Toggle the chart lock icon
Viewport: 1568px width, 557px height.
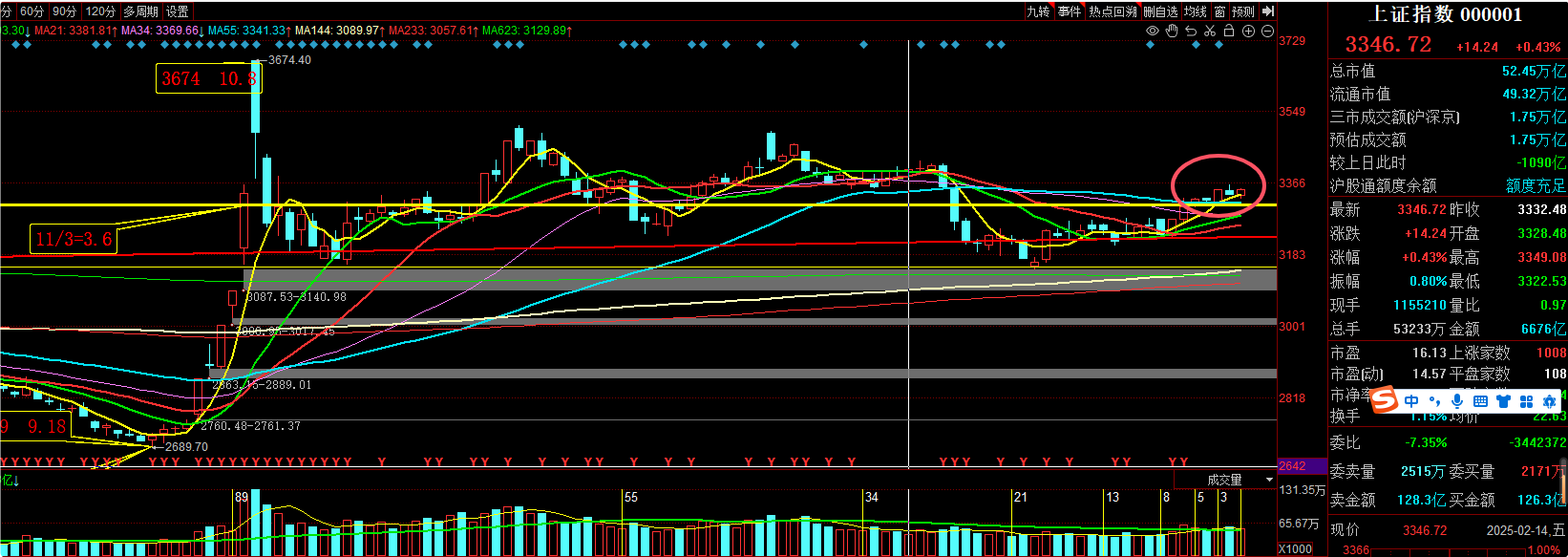coord(1229,31)
